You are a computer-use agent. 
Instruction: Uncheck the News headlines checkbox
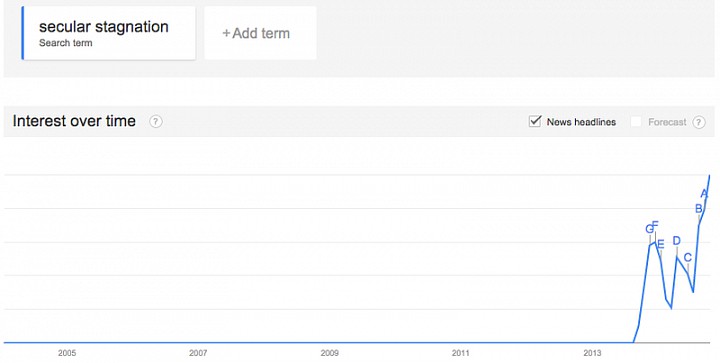[x=535, y=121]
